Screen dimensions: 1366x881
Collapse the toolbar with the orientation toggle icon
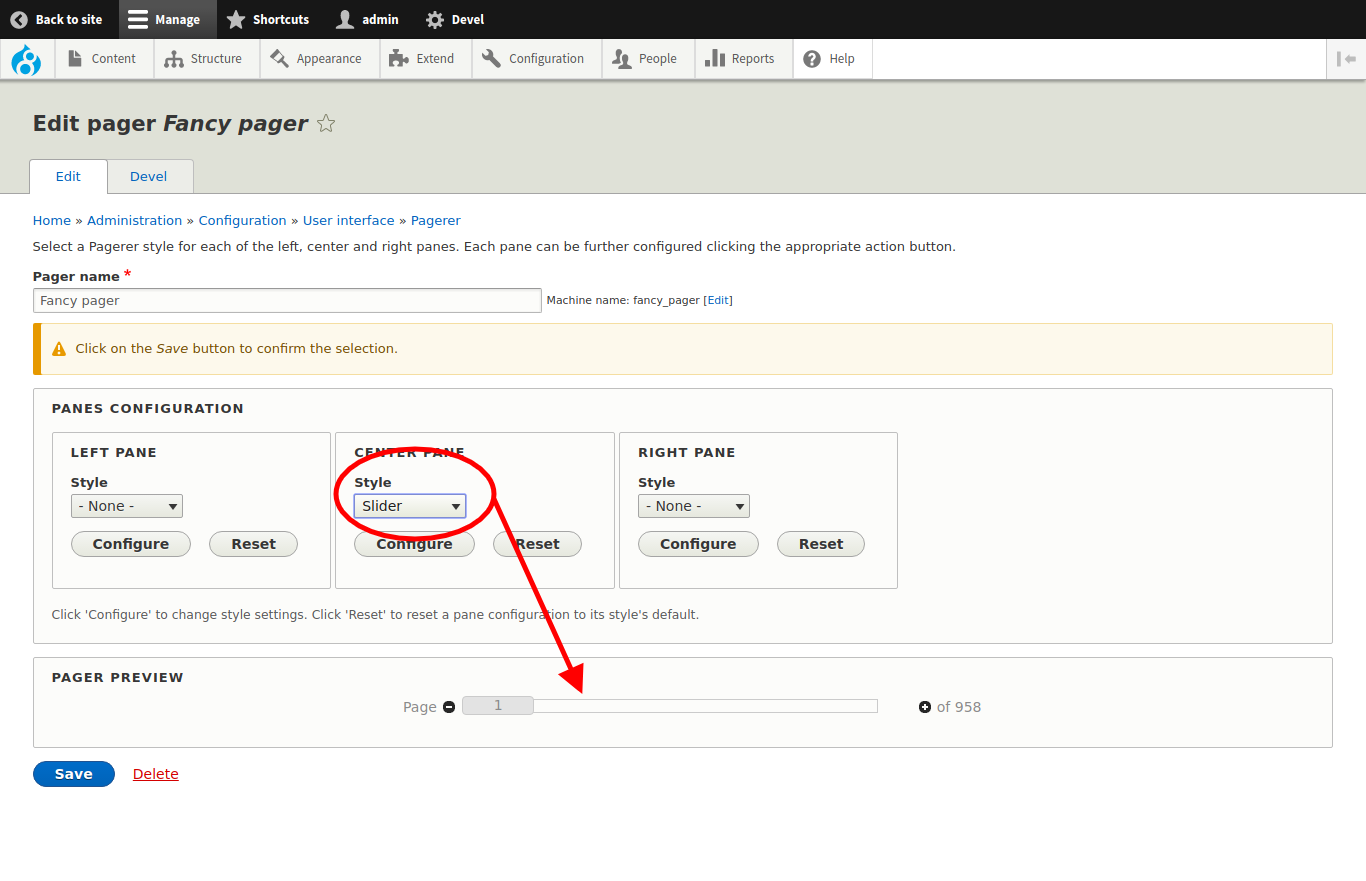click(x=1346, y=59)
